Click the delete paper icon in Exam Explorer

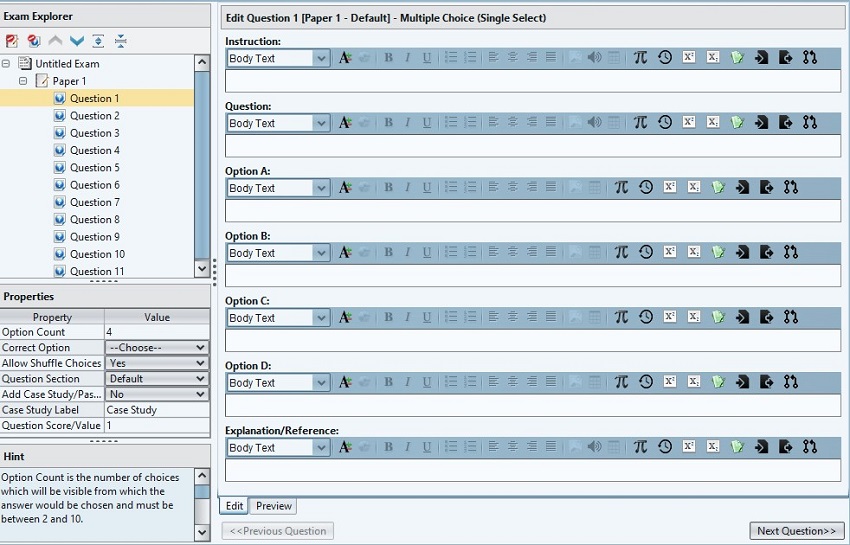[x=11, y=41]
